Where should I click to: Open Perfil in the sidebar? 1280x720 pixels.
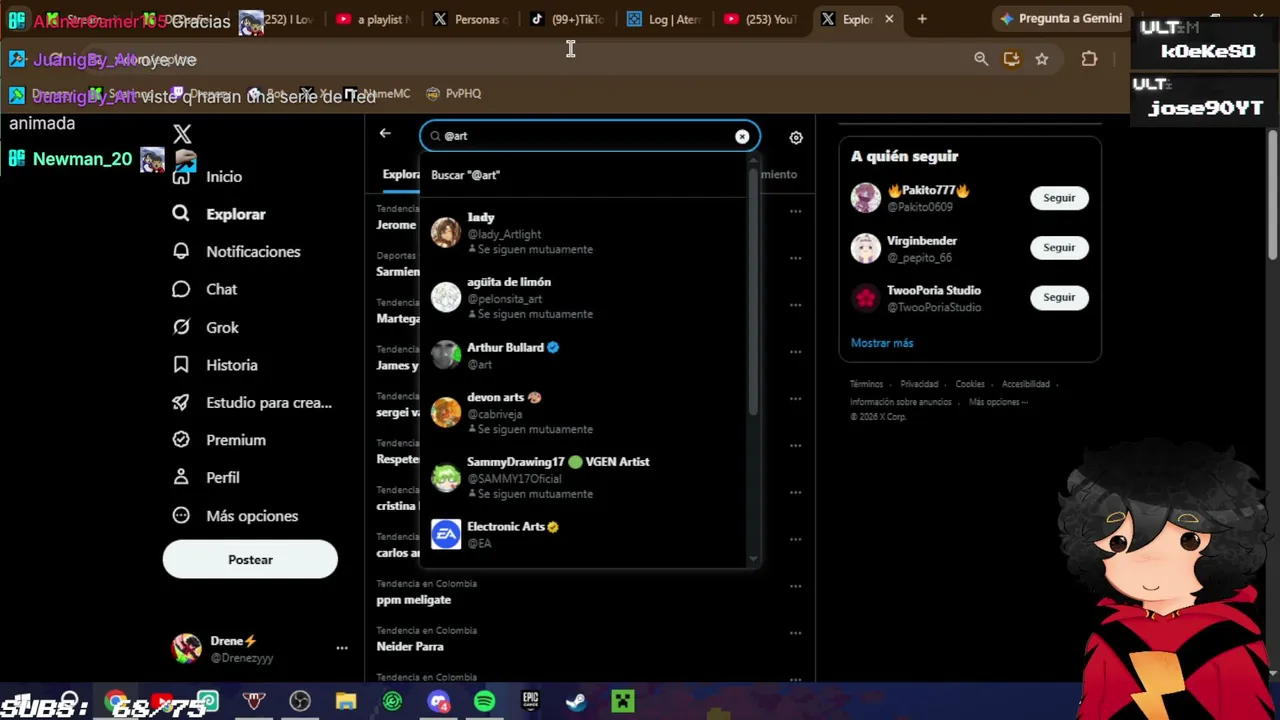point(206,478)
